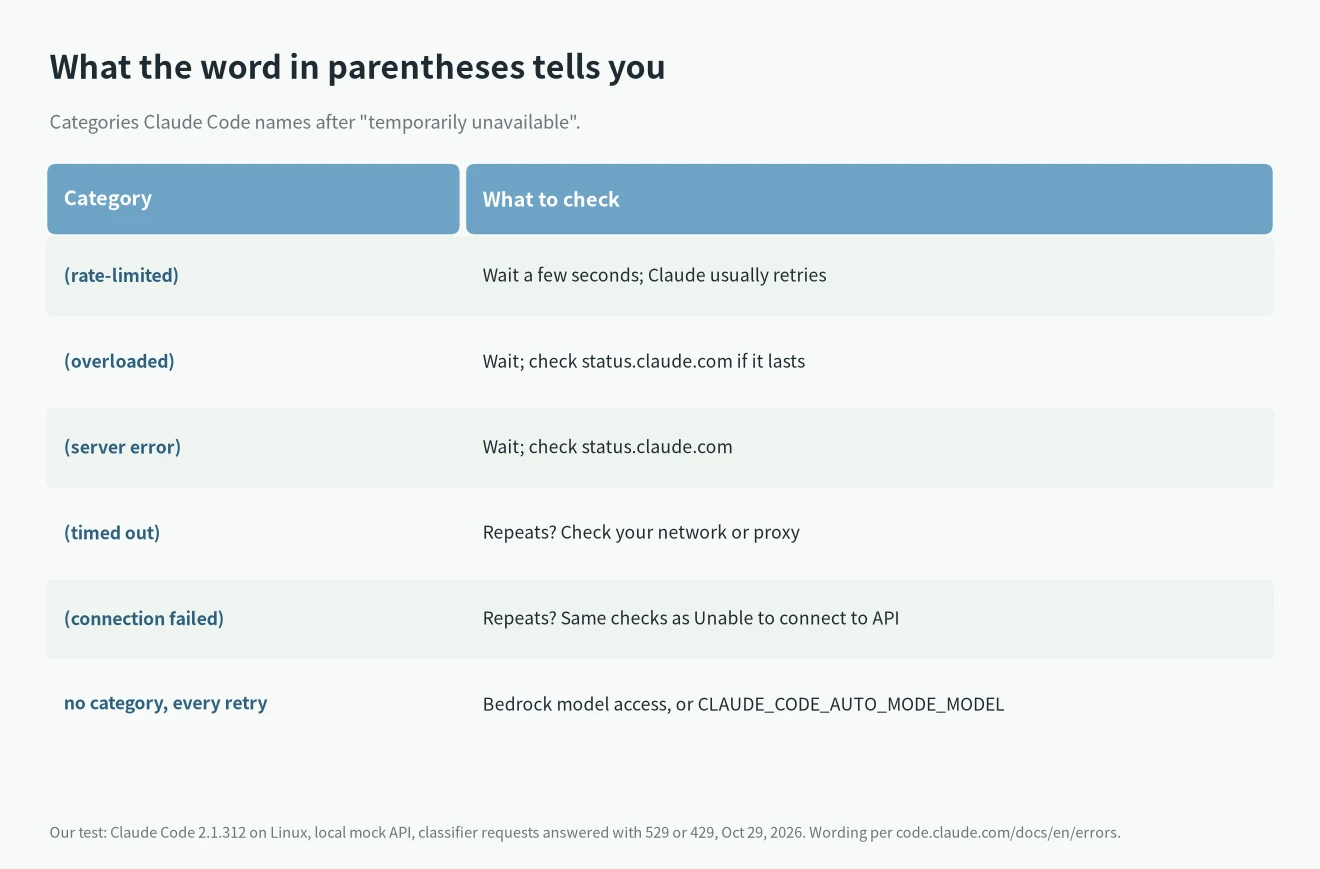Click the Bedrock model access text
The width and height of the screenshot is (1320, 869).
(576, 704)
